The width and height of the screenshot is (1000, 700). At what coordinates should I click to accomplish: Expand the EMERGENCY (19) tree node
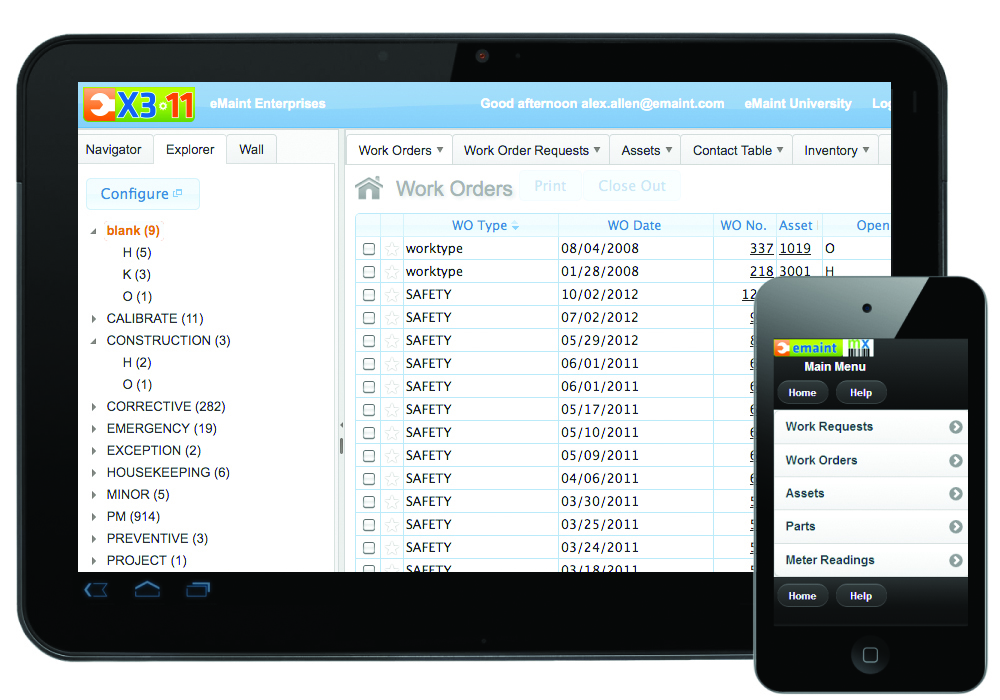[94, 429]
